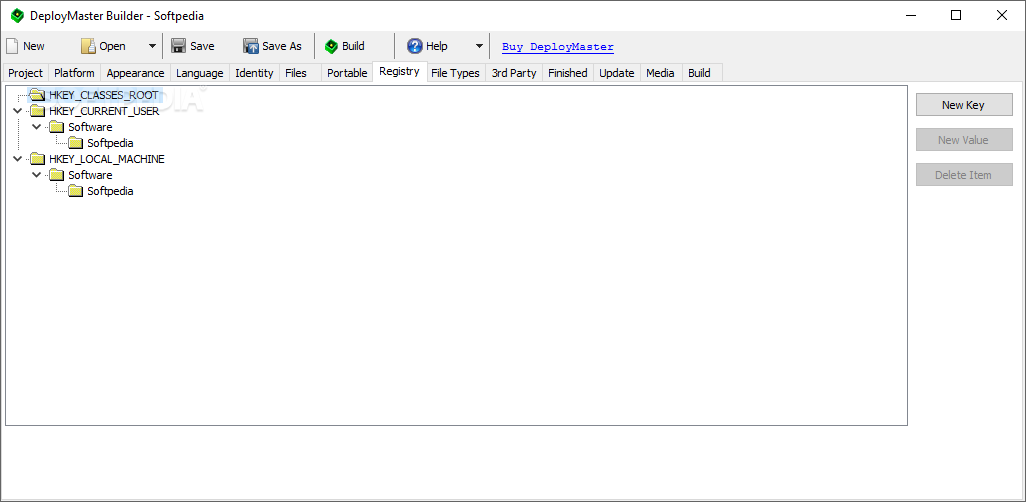Select Software label under HKEY_CURRENT_USER
The height and width of the screenshot is (502, 1026).
click(90, 127)
